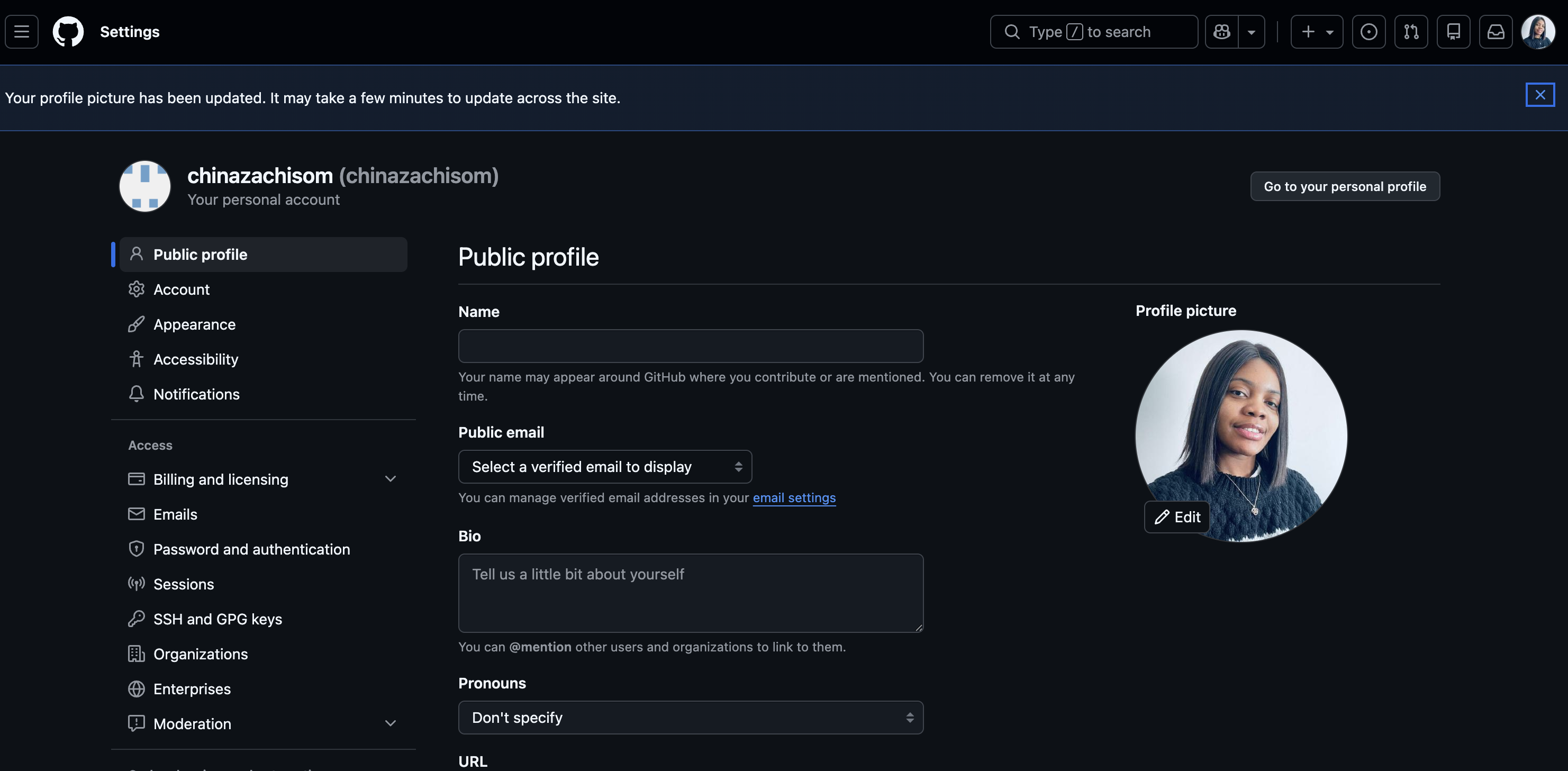Expand the Billing and licensing section
The image size is (1568, 771).
390,479
